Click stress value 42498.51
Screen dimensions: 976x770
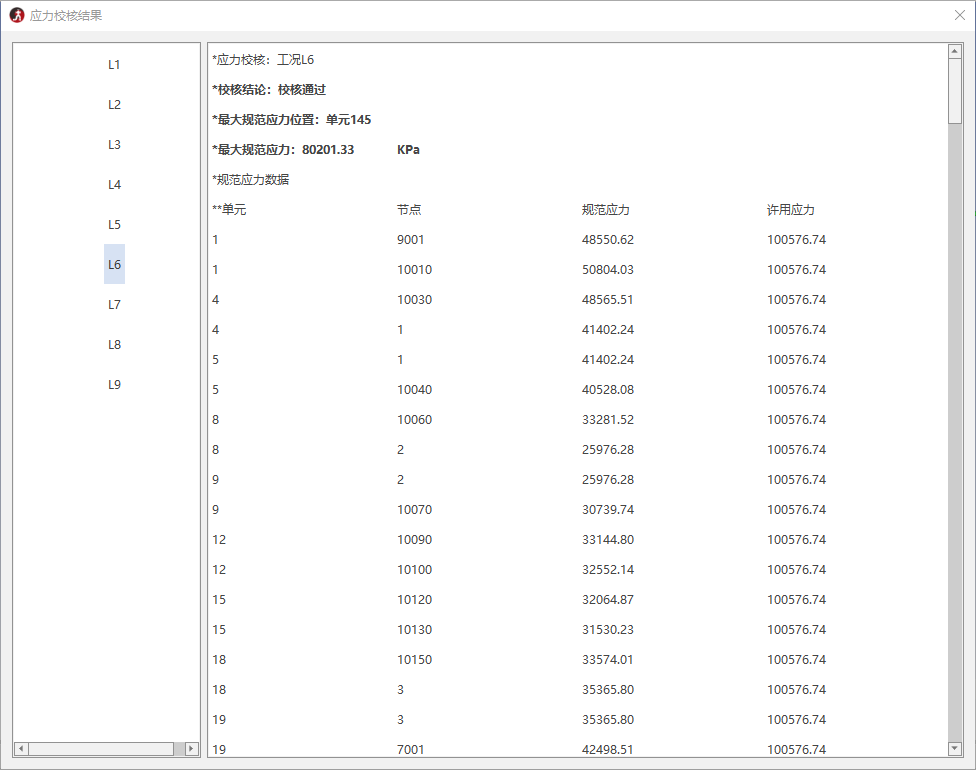click(608, 749)
